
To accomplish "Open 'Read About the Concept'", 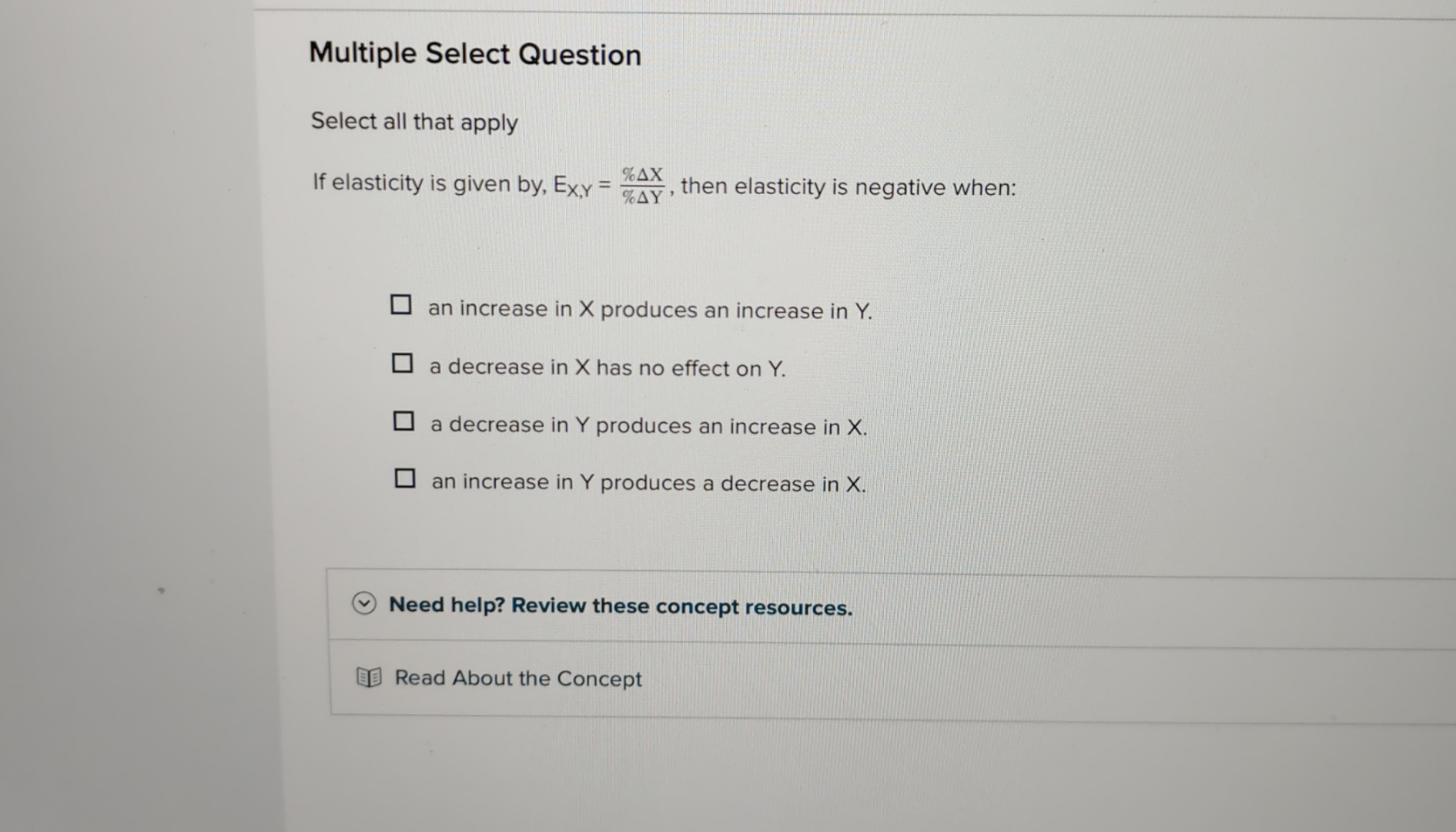I will pos(518,677).
